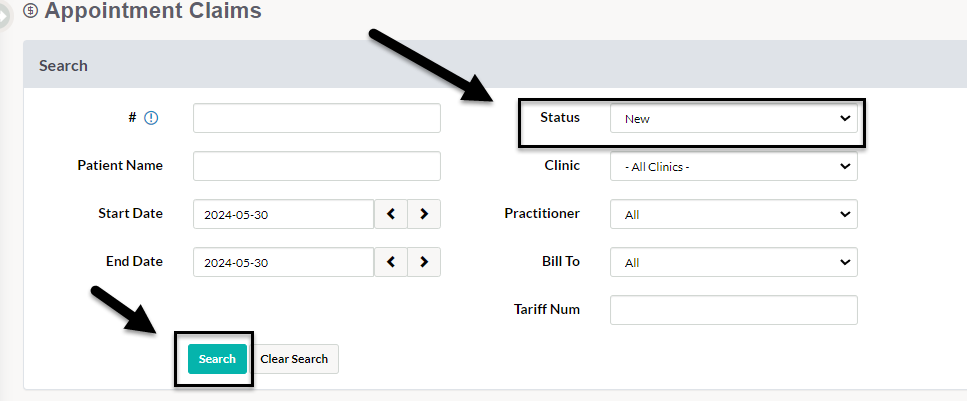The height and width of the screenshot is (401, 967).
Task: Click into the Patient Name field
Action: [317, 166]
